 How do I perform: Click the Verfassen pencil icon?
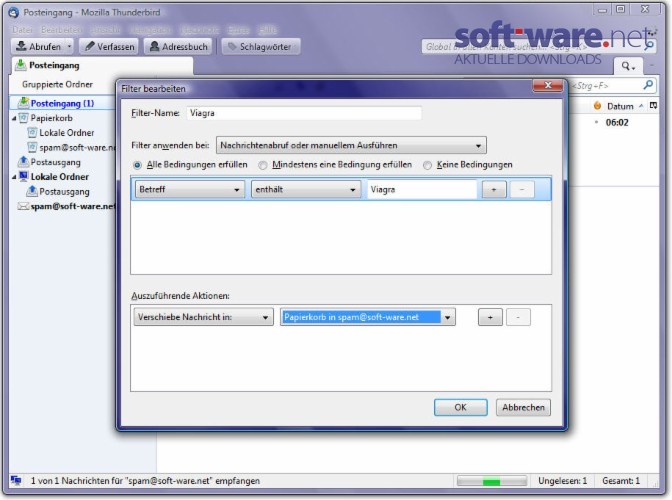point(89,46)
